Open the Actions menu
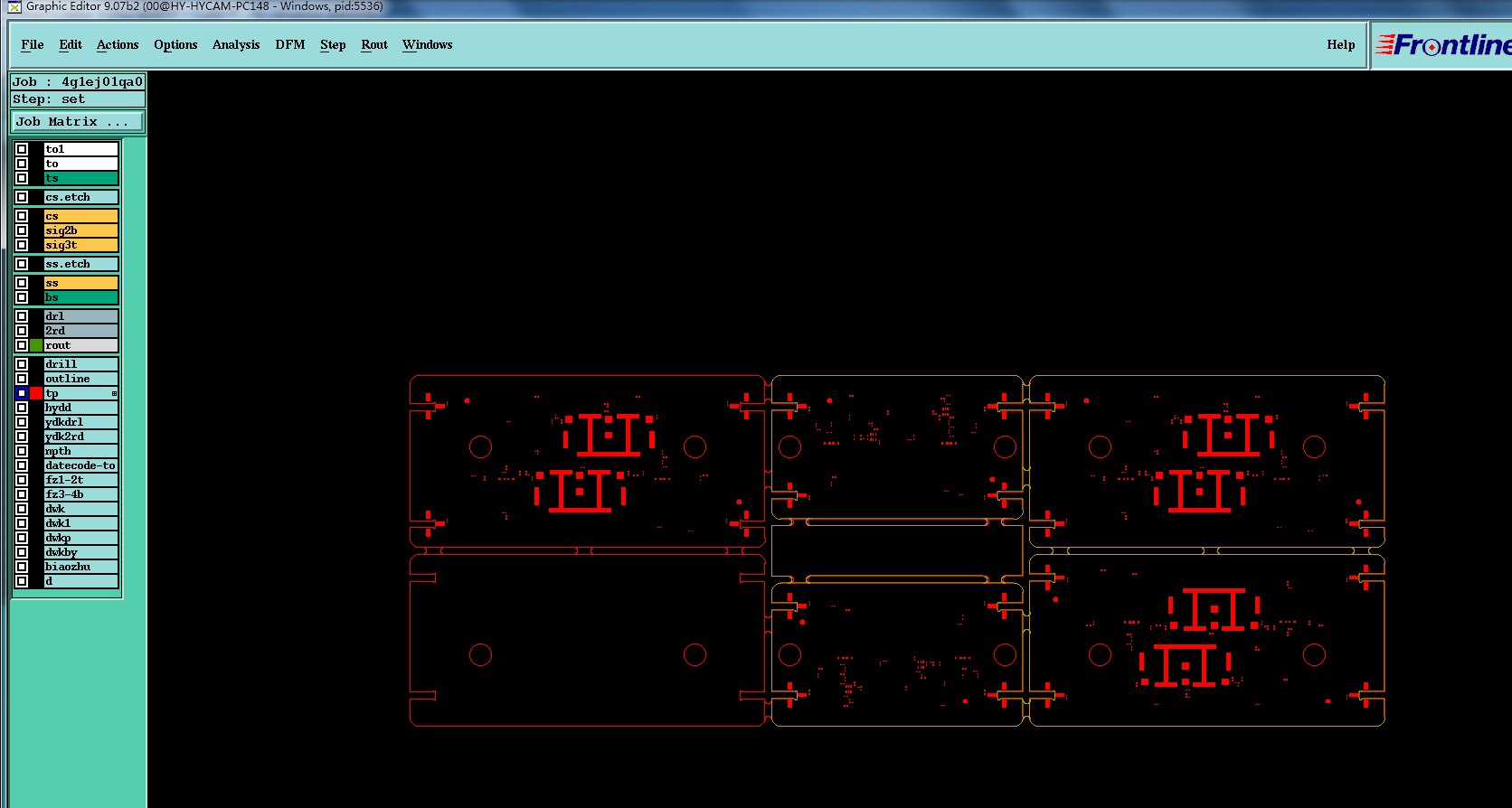Image resolution: width=1512 pixels, height=808 pixels. [118, 44]
